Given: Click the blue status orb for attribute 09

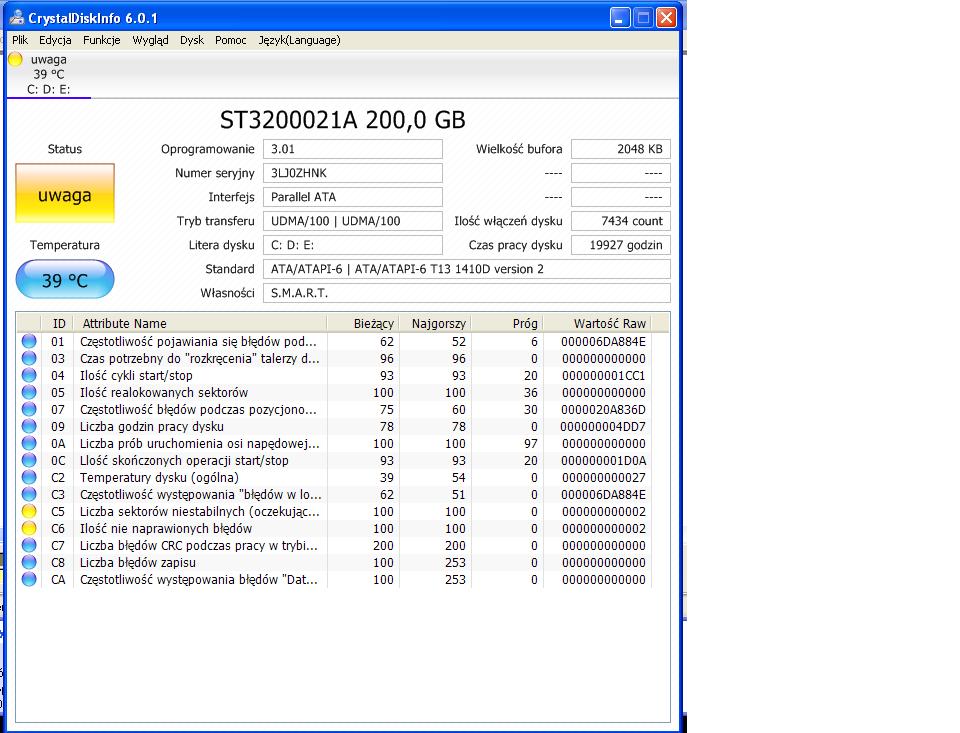Looking at the screenshot, I should [x=29, y=426].
